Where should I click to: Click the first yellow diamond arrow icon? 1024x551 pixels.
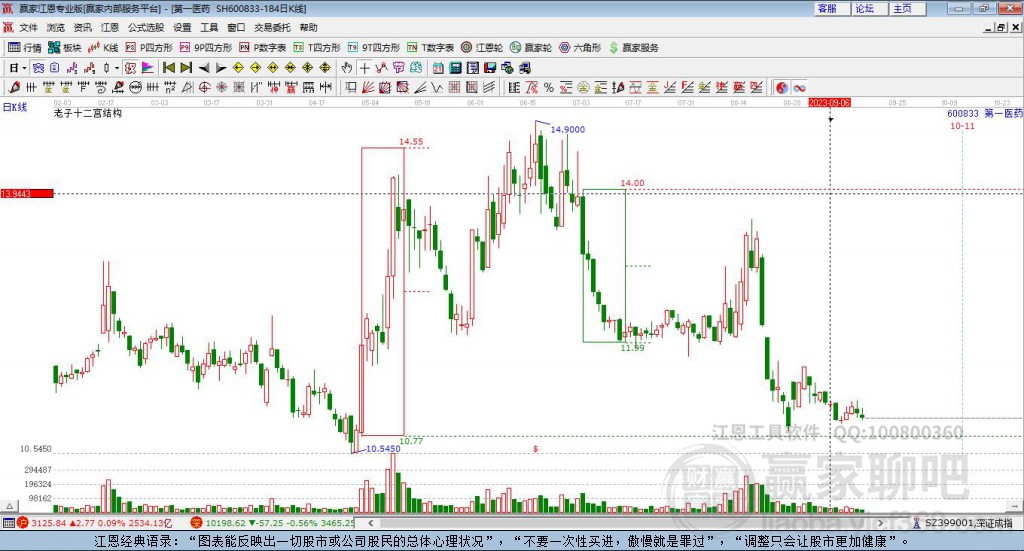[238, 68]
